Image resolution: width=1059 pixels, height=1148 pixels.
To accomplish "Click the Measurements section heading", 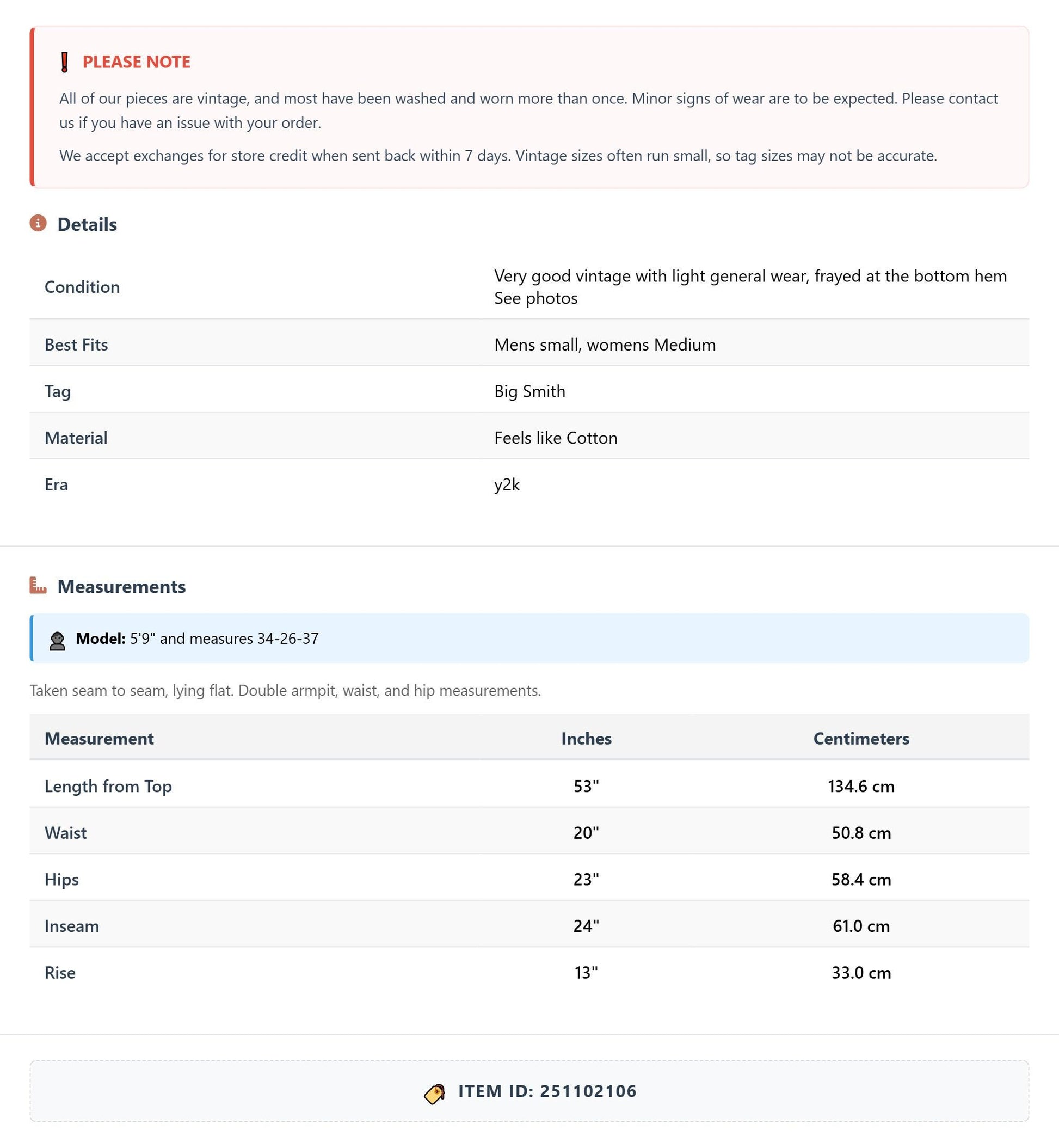I will tap(121, 586).
